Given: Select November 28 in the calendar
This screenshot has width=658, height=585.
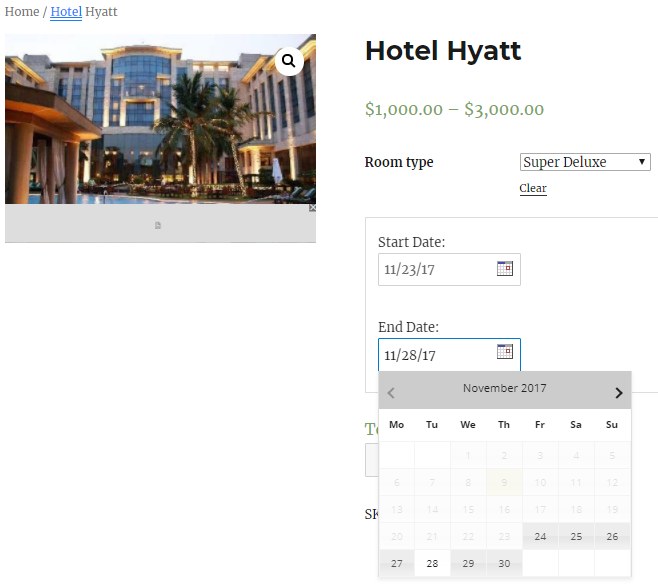Looking at the screenshot, I should (x=432, y=563).
